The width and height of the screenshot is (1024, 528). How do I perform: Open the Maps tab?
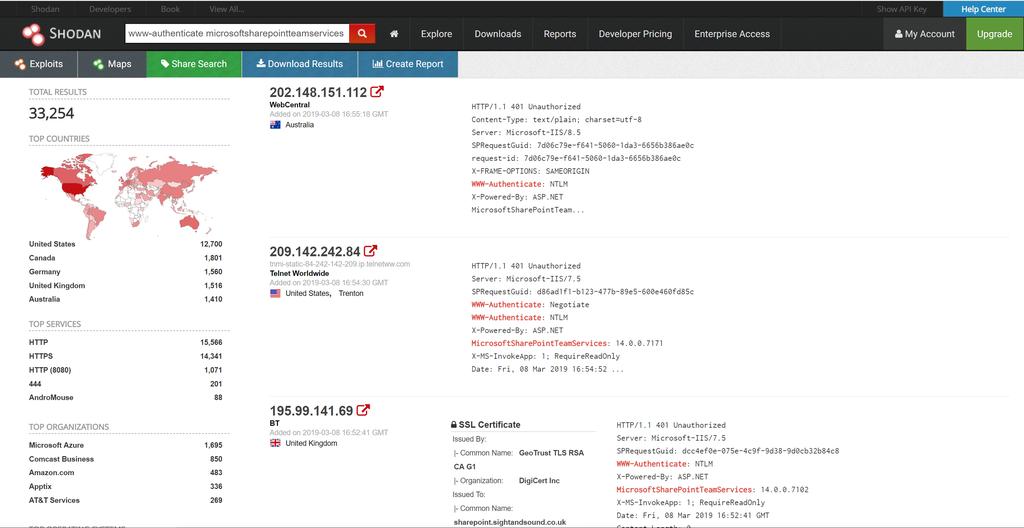(112, 64)
